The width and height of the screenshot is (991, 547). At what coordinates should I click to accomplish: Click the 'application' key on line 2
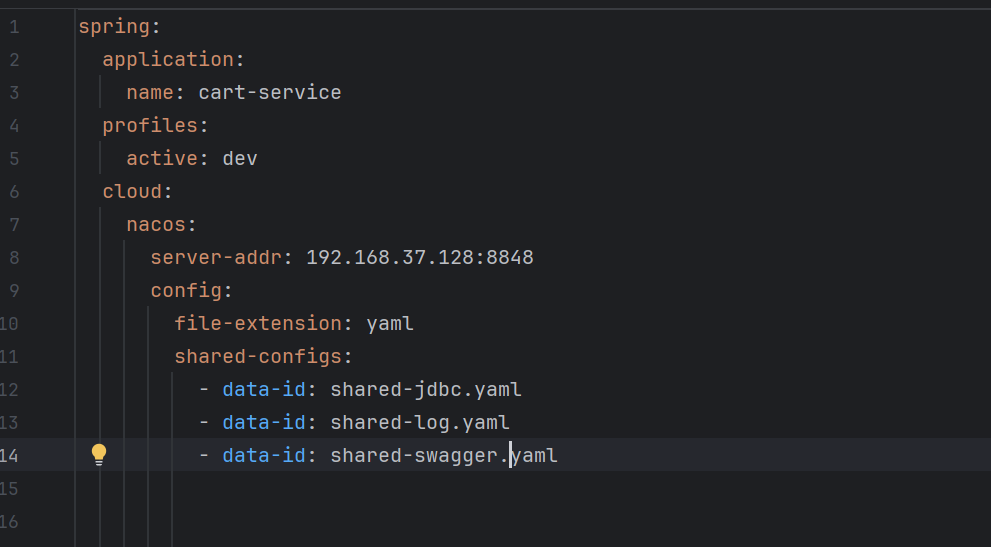168,59
